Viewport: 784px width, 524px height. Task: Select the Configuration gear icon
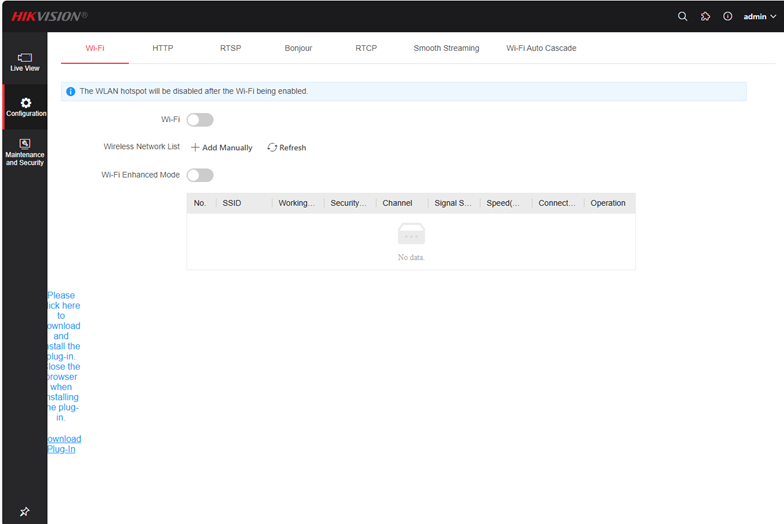point(25,103)
